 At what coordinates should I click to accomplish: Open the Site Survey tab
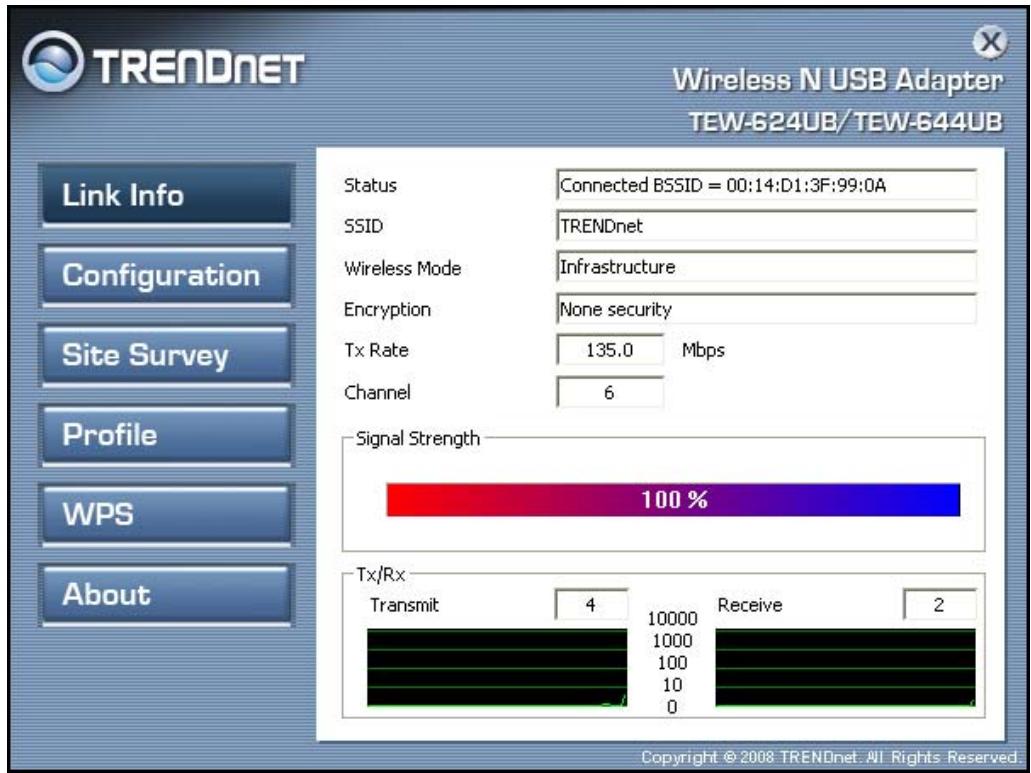click(x=166, y=356)
